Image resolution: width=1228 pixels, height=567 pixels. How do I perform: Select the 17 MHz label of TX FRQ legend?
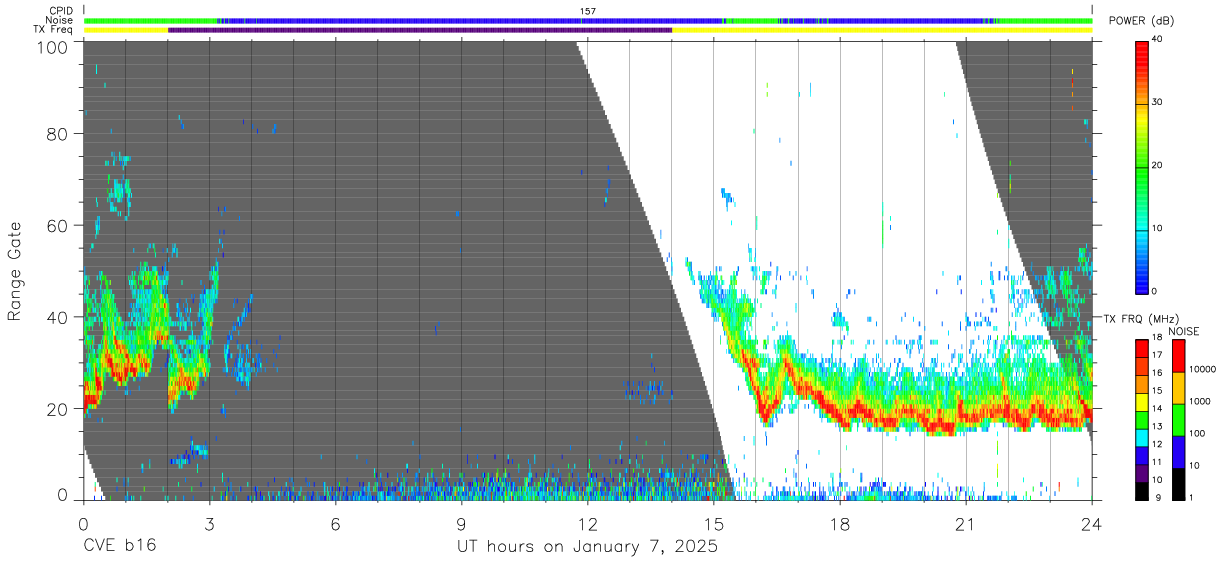(1158, 355)
